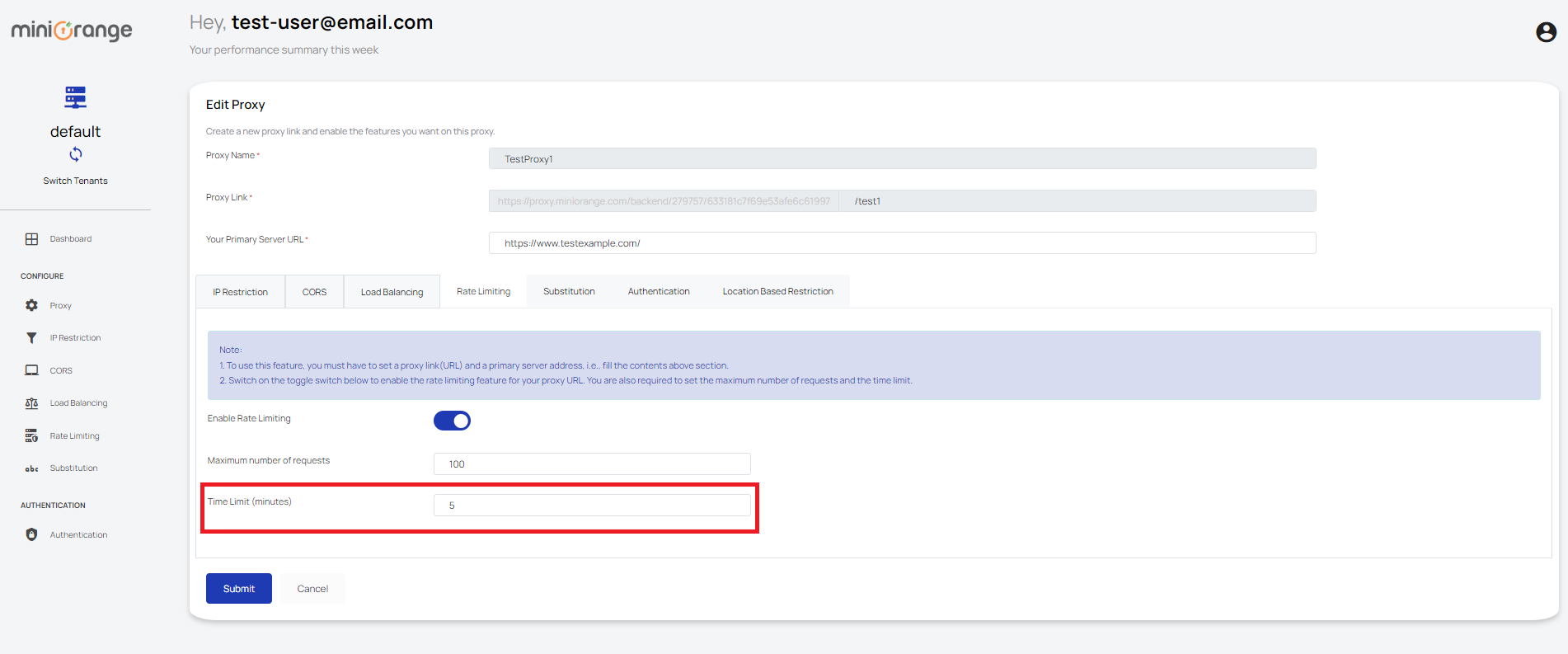Image resolution: width=1568 pixels, height=654 pixels.
Task: Open Authentication in the sidebar menu
Action: pyautogui.click(x=78, y=535)
